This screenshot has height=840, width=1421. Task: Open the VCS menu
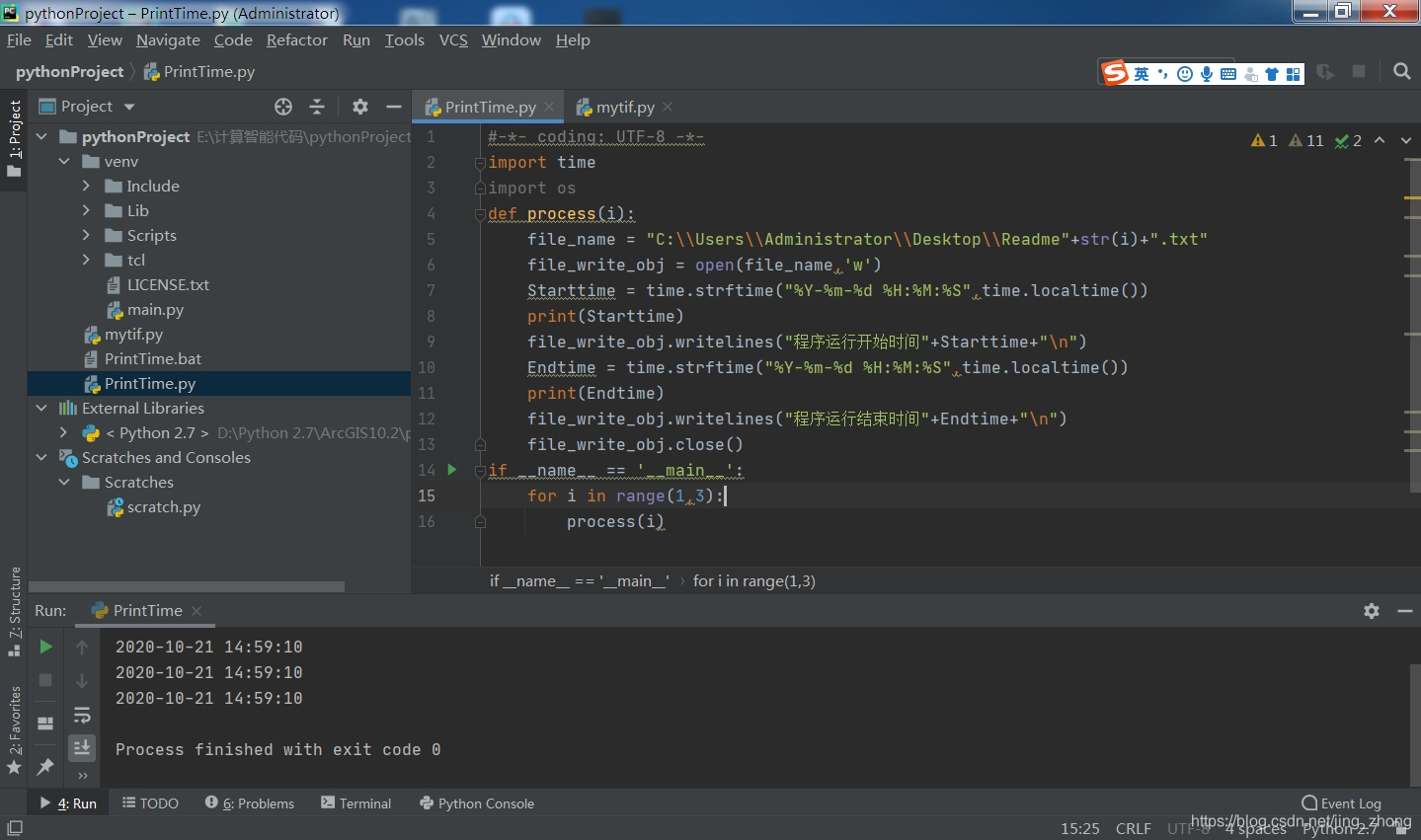453,39
